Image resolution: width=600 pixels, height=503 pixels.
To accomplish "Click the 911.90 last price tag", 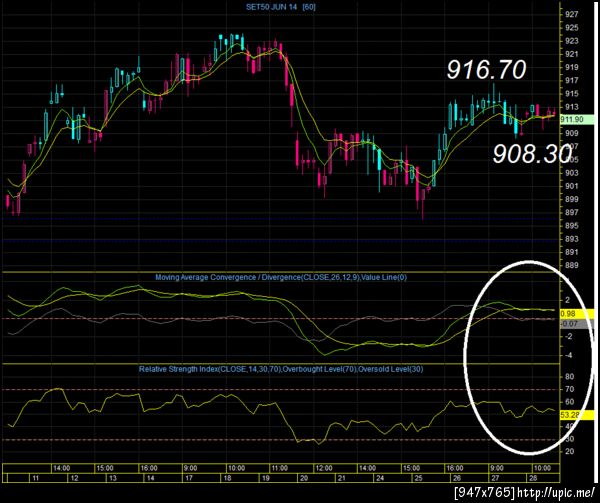I will 577,120.
